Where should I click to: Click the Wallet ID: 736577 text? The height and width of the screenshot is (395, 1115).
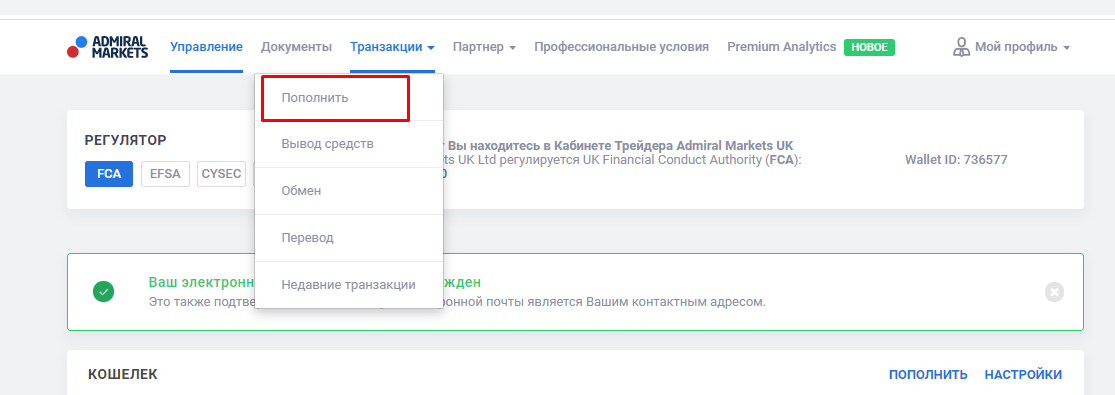coord(956,159)
